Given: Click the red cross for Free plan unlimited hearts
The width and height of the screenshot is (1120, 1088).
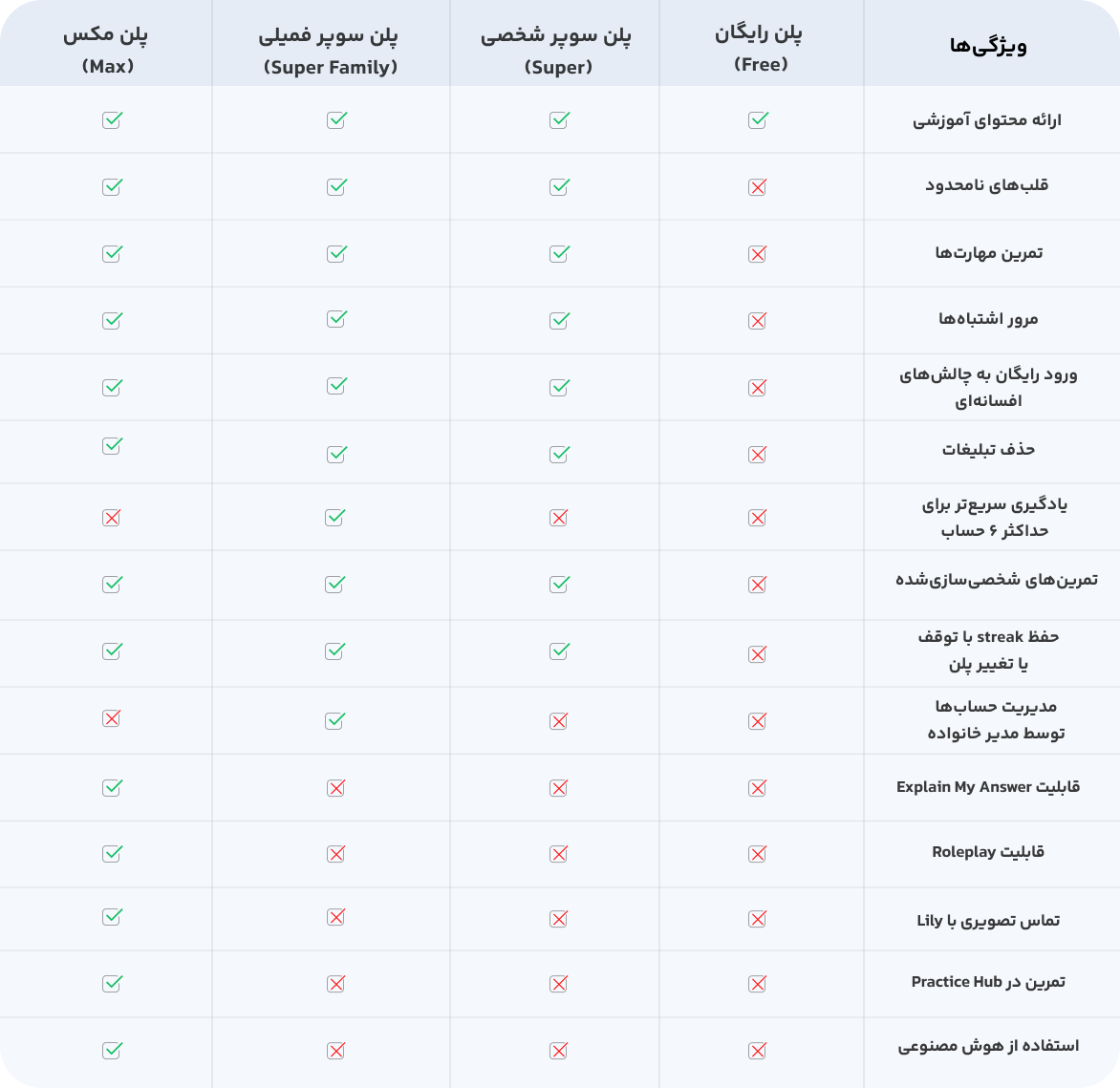Looking at the screenshot, I should point(758,187).
